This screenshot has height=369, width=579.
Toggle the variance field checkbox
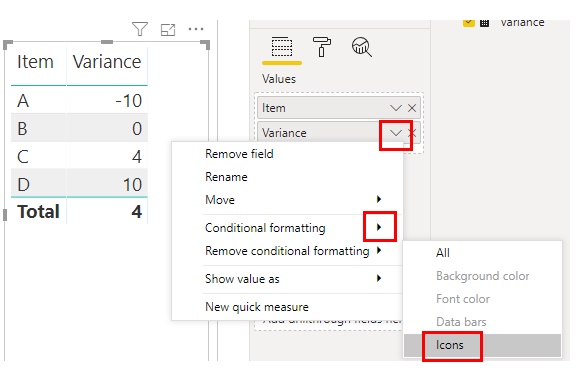(x=469, y=23)
